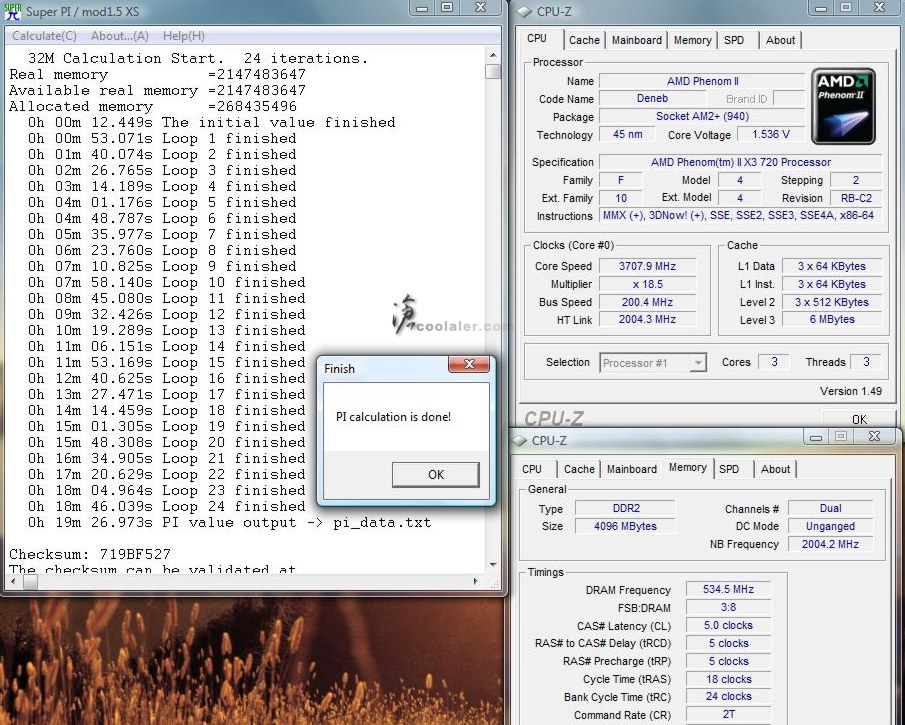Image resolution: width=905 pixels, height=725 pixels.
Task: Click the Core Voltage value 1.536 V
Action: pyautogui.click(x=771, y=134)
